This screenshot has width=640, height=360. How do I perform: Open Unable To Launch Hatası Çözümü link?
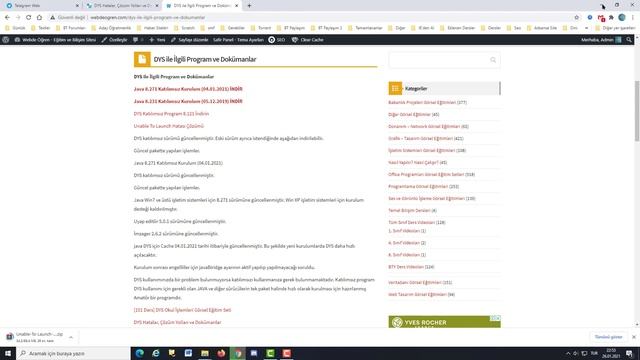pyautogui.click(x=169, y=126)
